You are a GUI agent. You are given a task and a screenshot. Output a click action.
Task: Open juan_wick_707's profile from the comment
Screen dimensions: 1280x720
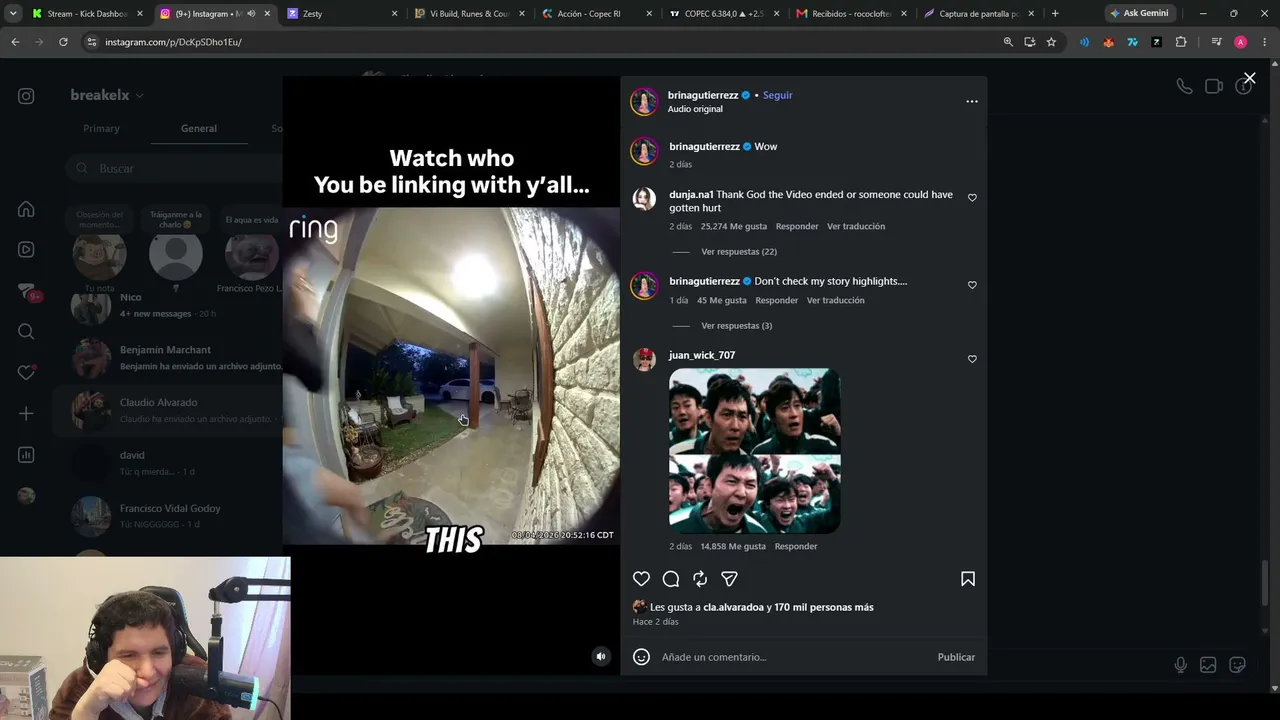click(702, 355)
